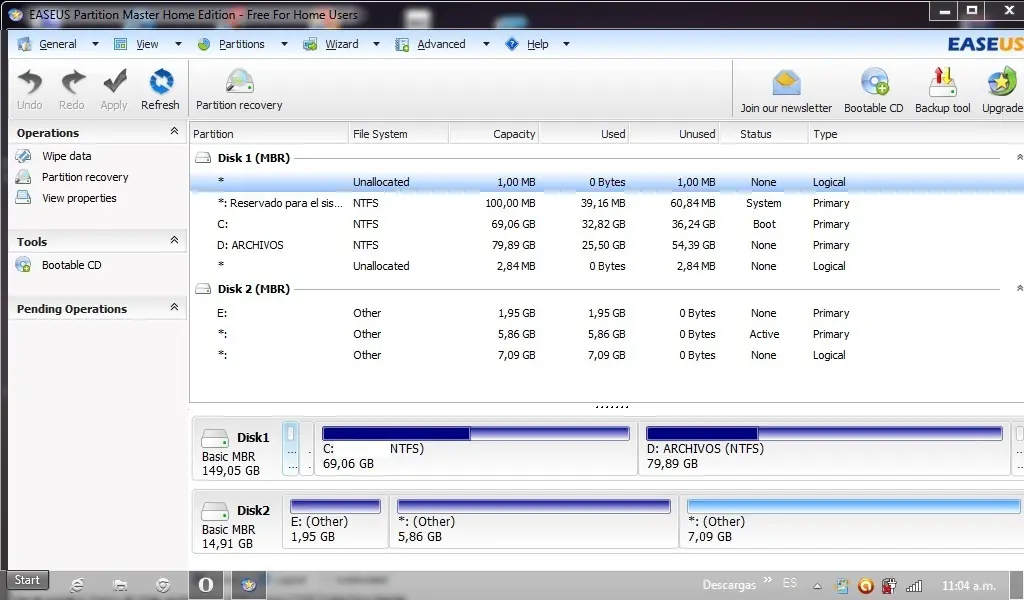Click the EASEUS logo
Viewport: 1024px width, 600px height.
[x=985, y=44]
